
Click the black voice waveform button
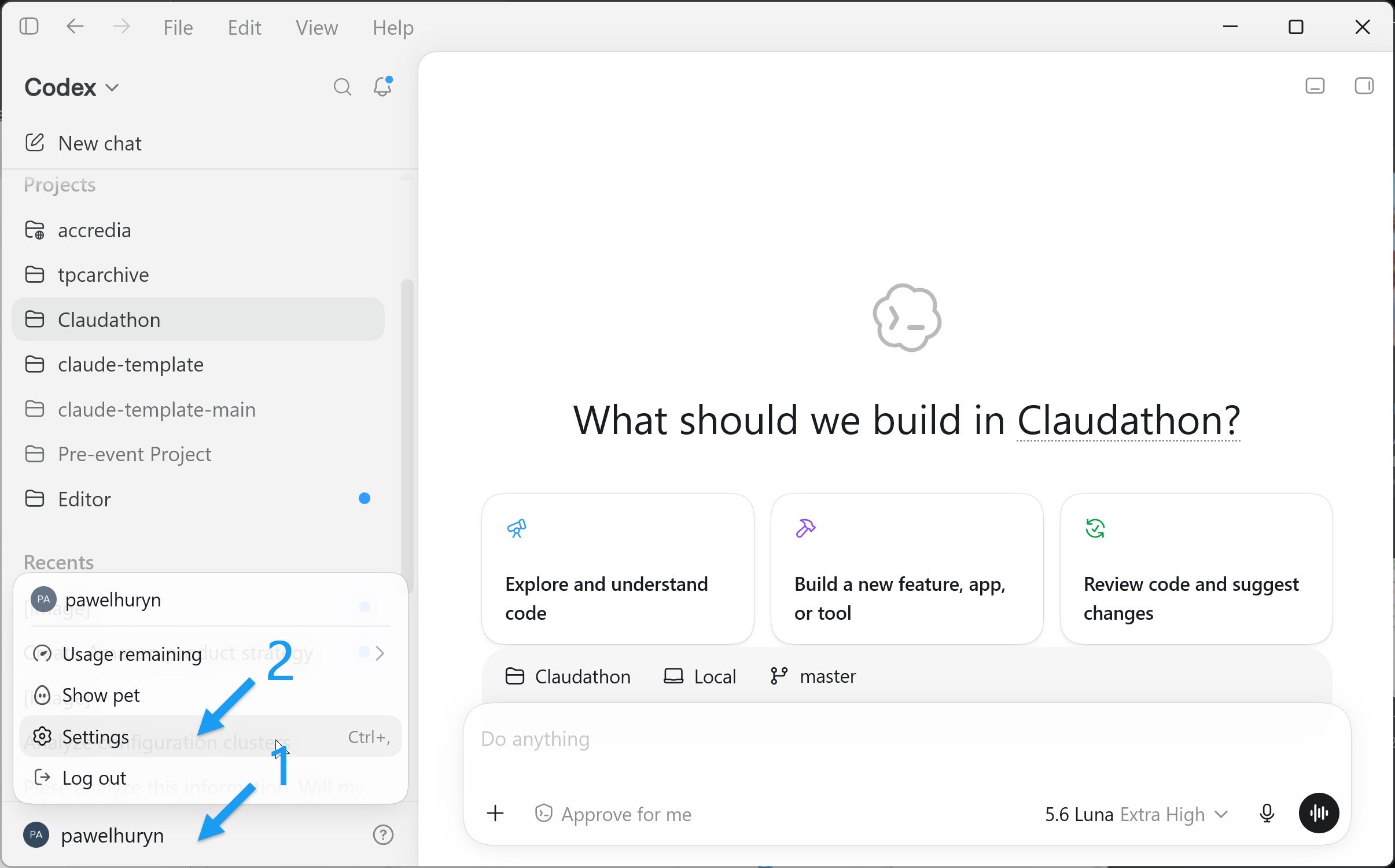tap(1319, 813)
